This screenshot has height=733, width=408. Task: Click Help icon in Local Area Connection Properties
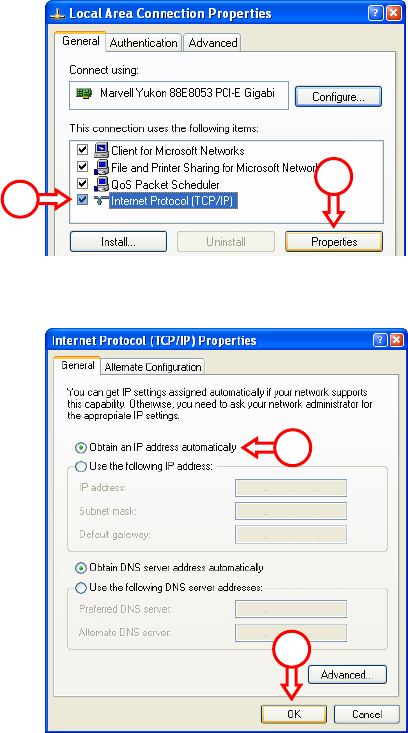point(375,14)
